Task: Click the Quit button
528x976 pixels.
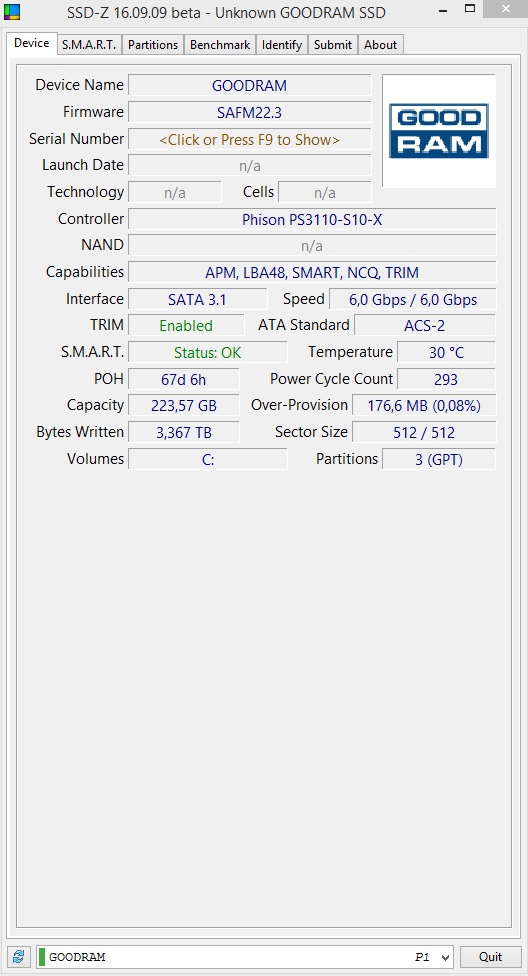Action: coord(491,956)
